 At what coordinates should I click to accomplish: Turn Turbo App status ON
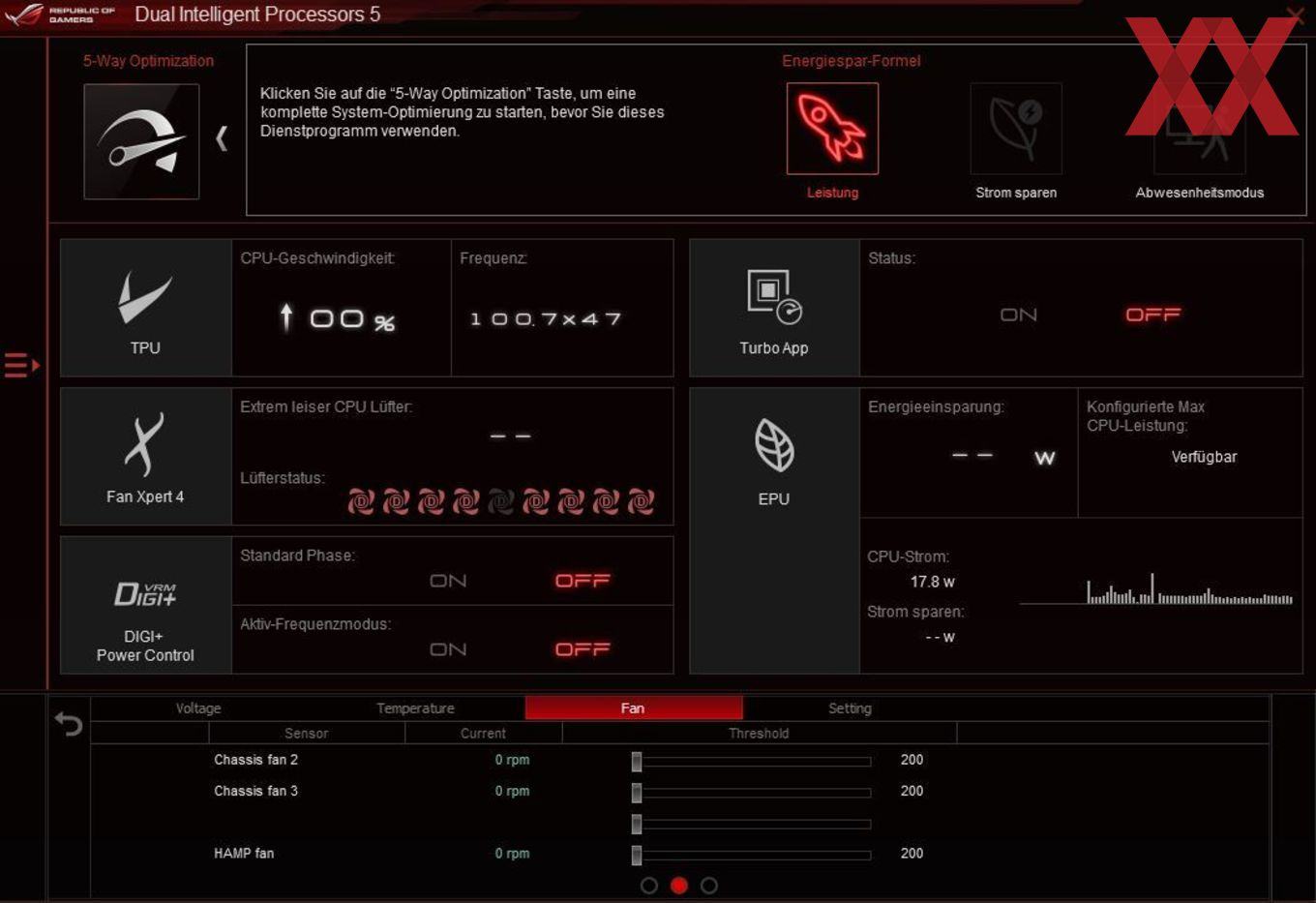click(x=1019, y=315)
